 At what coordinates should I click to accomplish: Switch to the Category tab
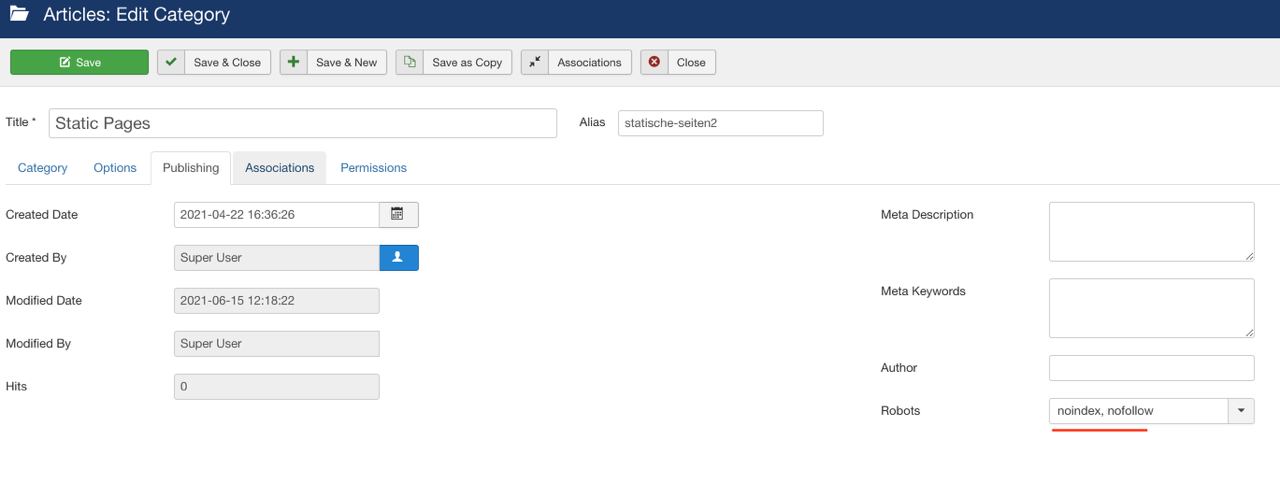tap(43, 168)
